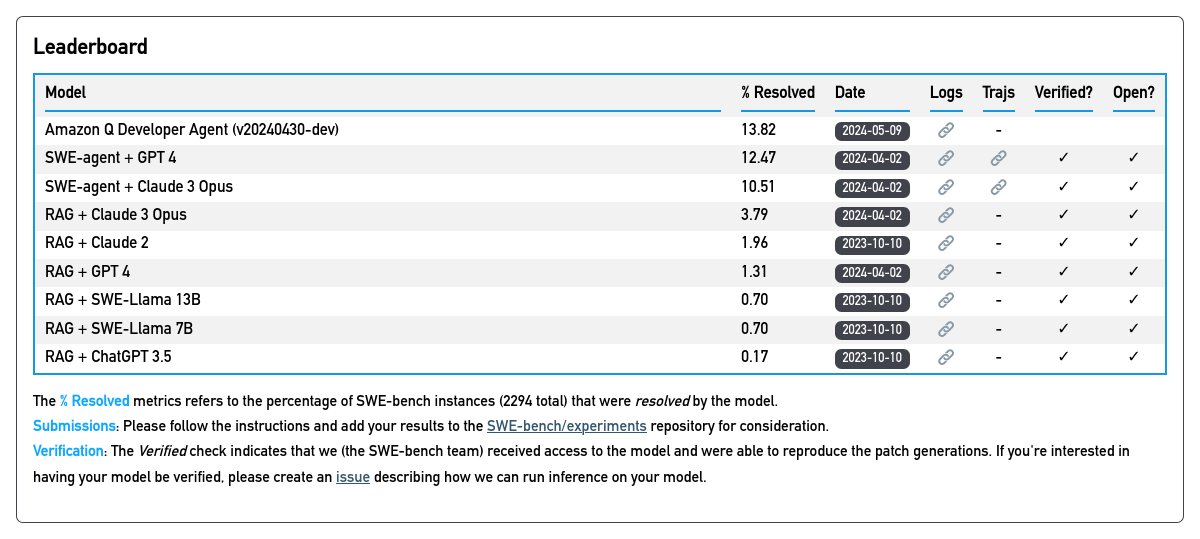Click Open checkmark for RAG + Claude 3 Opus

1134,215
